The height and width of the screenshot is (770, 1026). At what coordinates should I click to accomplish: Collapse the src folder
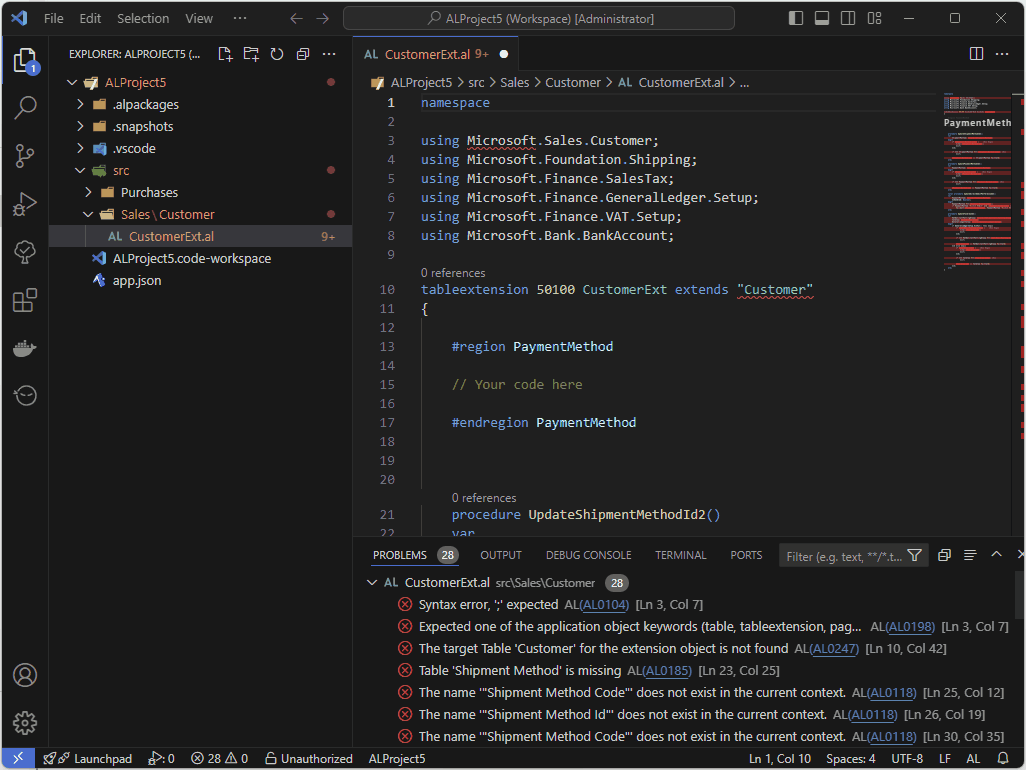(x=80, y=171)
